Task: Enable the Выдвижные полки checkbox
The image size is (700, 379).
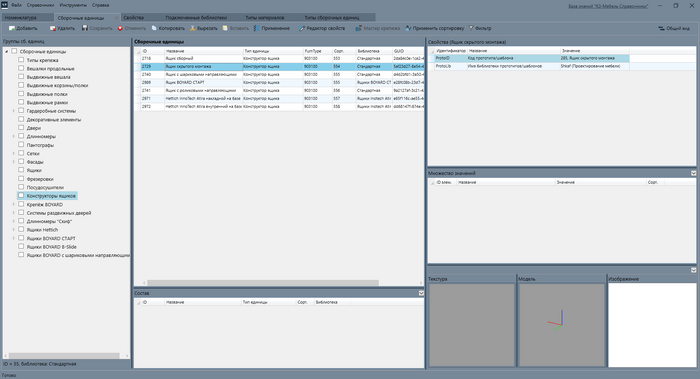Action: (x=21, y=94)
